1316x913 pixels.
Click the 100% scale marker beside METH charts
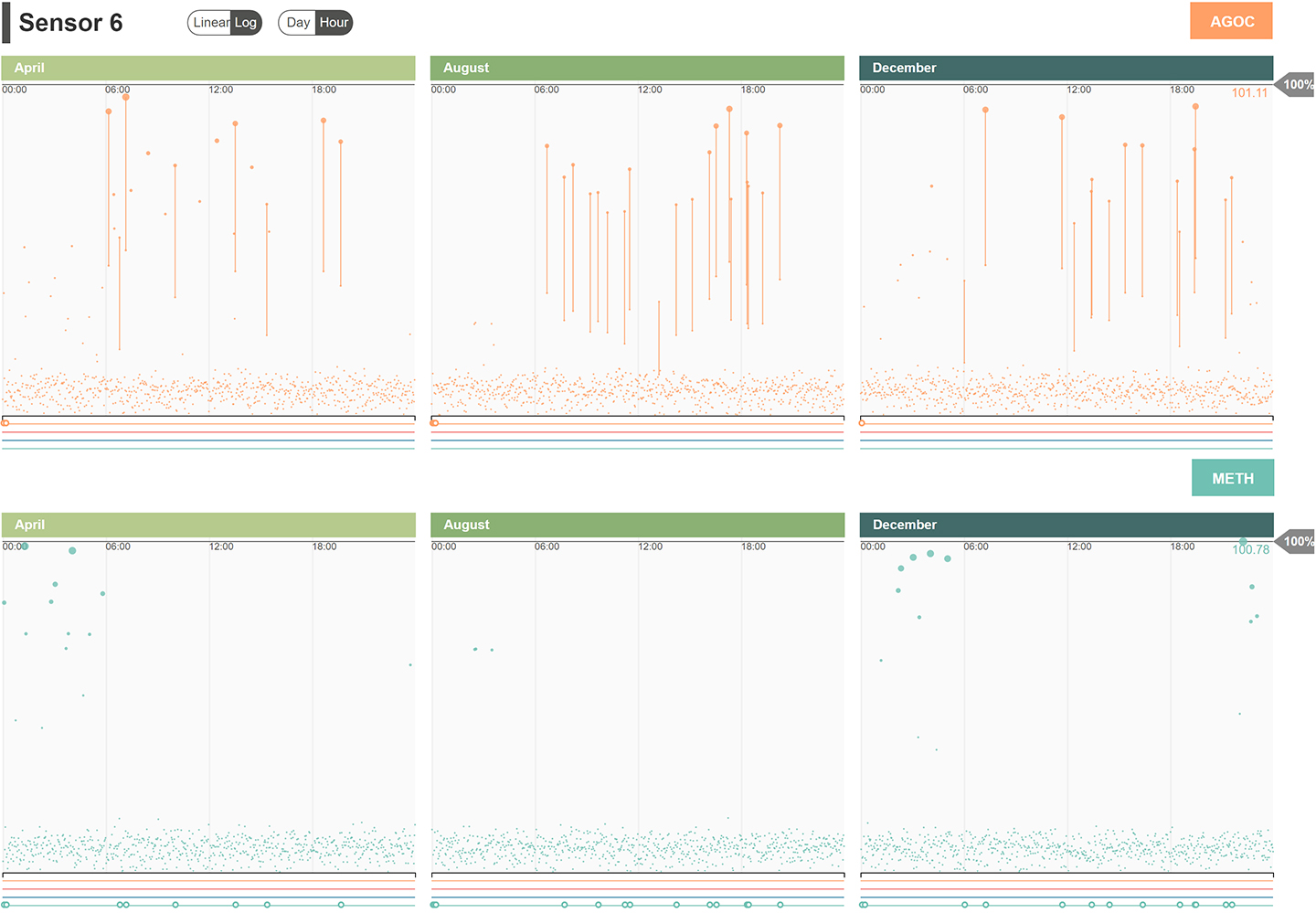click(1297, 542)
